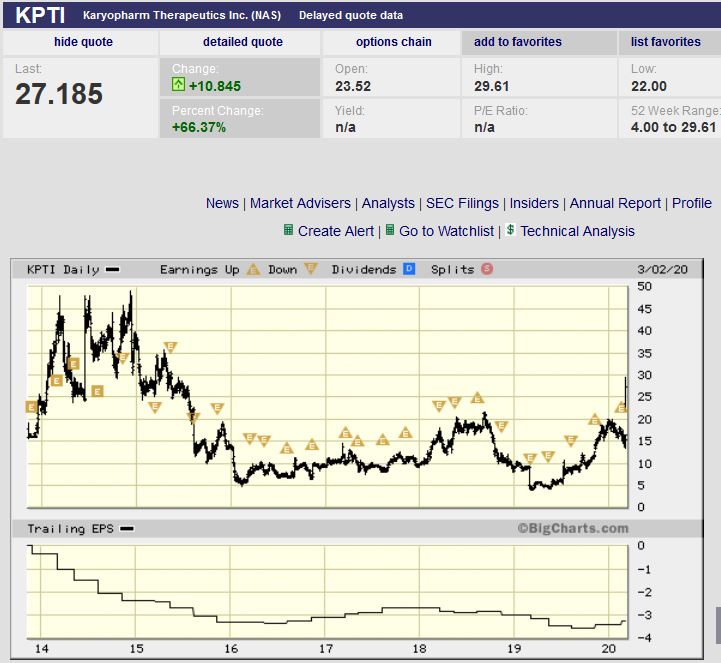The width and height of the screenshot is (721, 663).
Task: Click the Open value 23.52
Action: pyautogui.click(x=353, y=86)
